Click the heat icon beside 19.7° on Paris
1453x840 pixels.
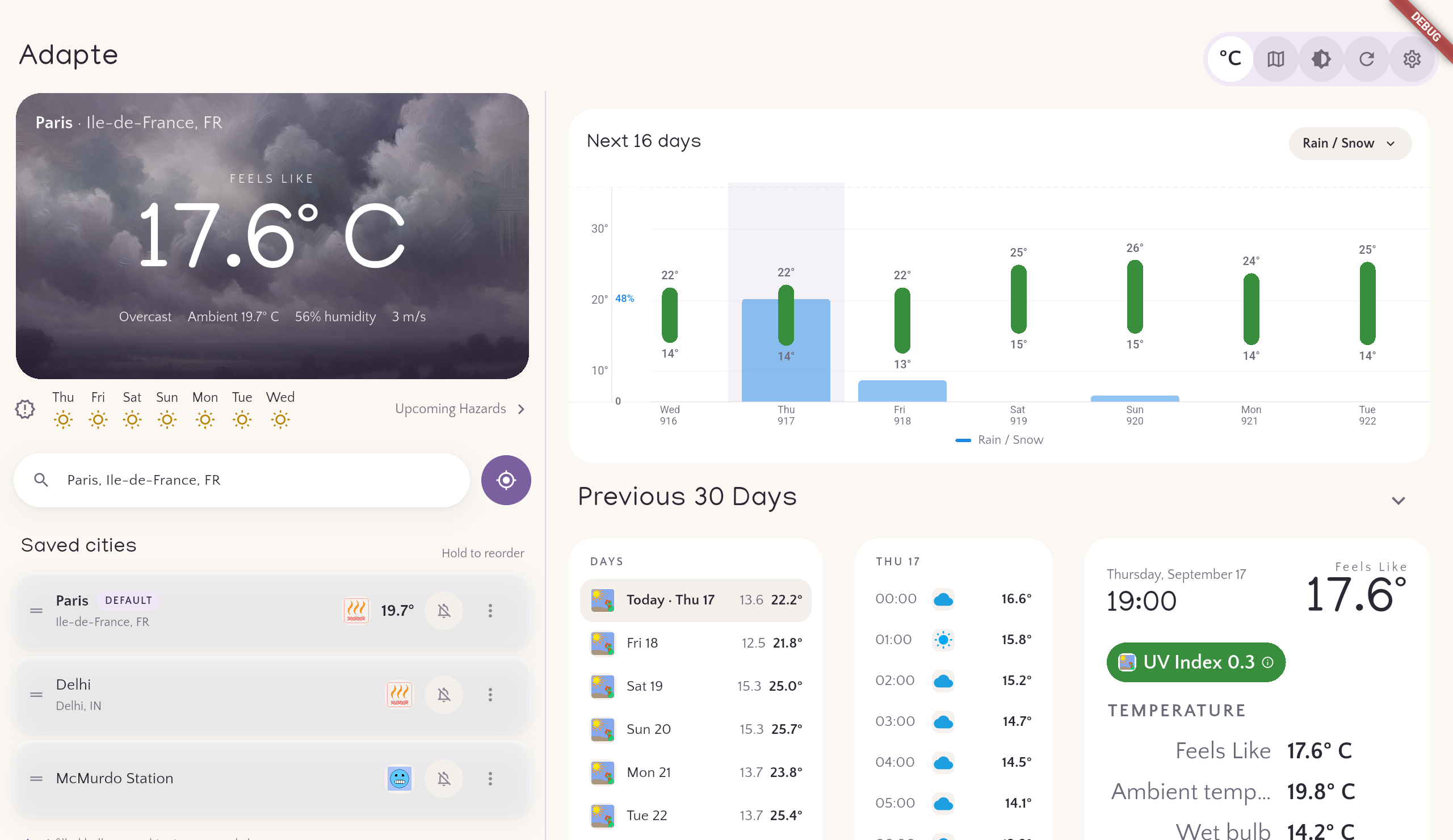coord(356,611)
